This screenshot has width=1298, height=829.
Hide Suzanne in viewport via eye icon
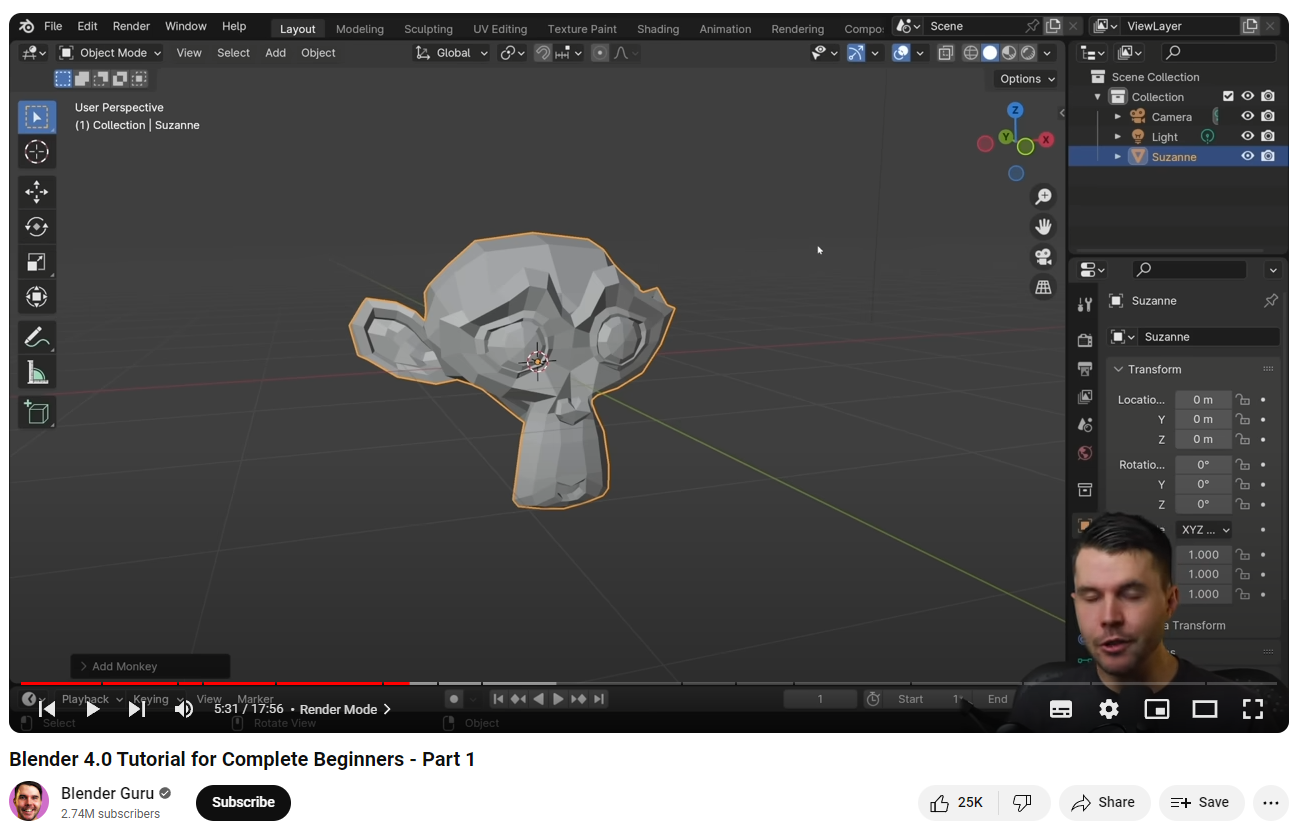[1247, 156]
